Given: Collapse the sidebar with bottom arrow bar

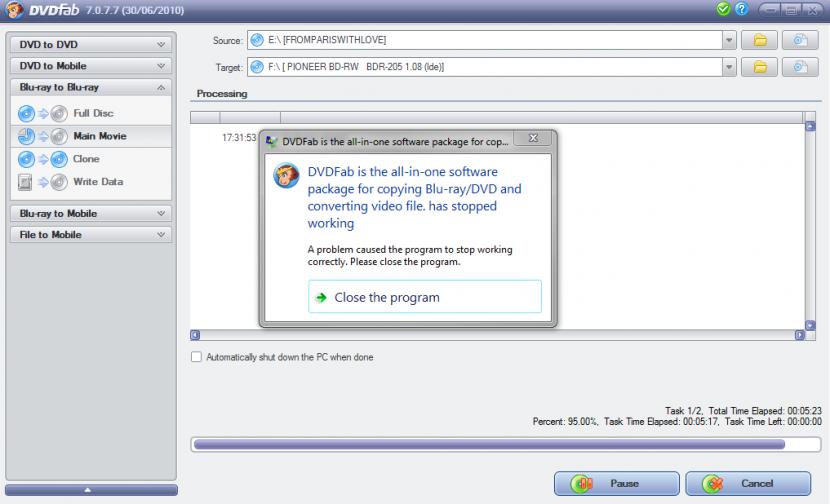Looking at the screenshot, I should click(91, 490).
